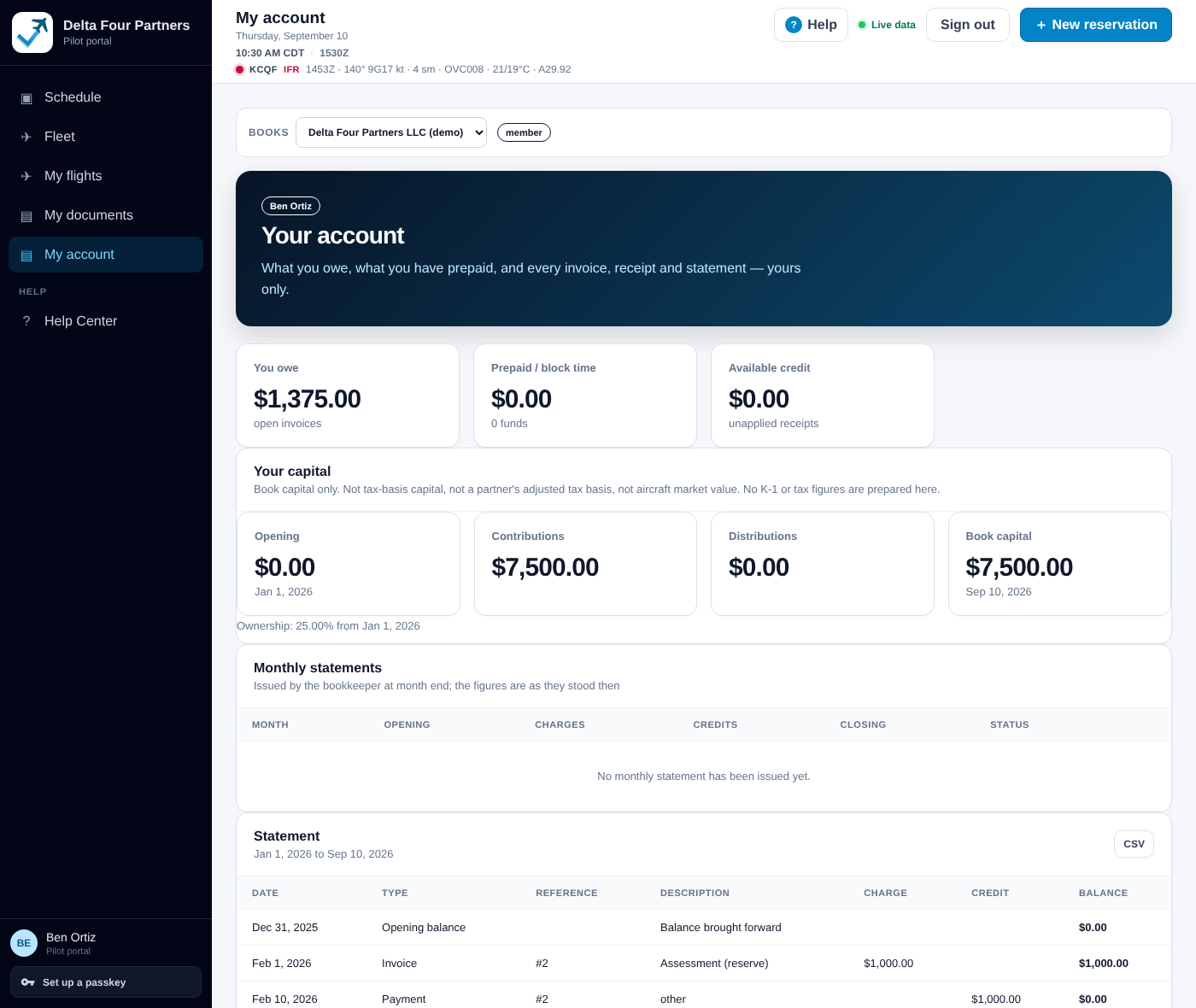
Task: Click the $1,000.00 credit on Payment row
Action: coord(996,999)
